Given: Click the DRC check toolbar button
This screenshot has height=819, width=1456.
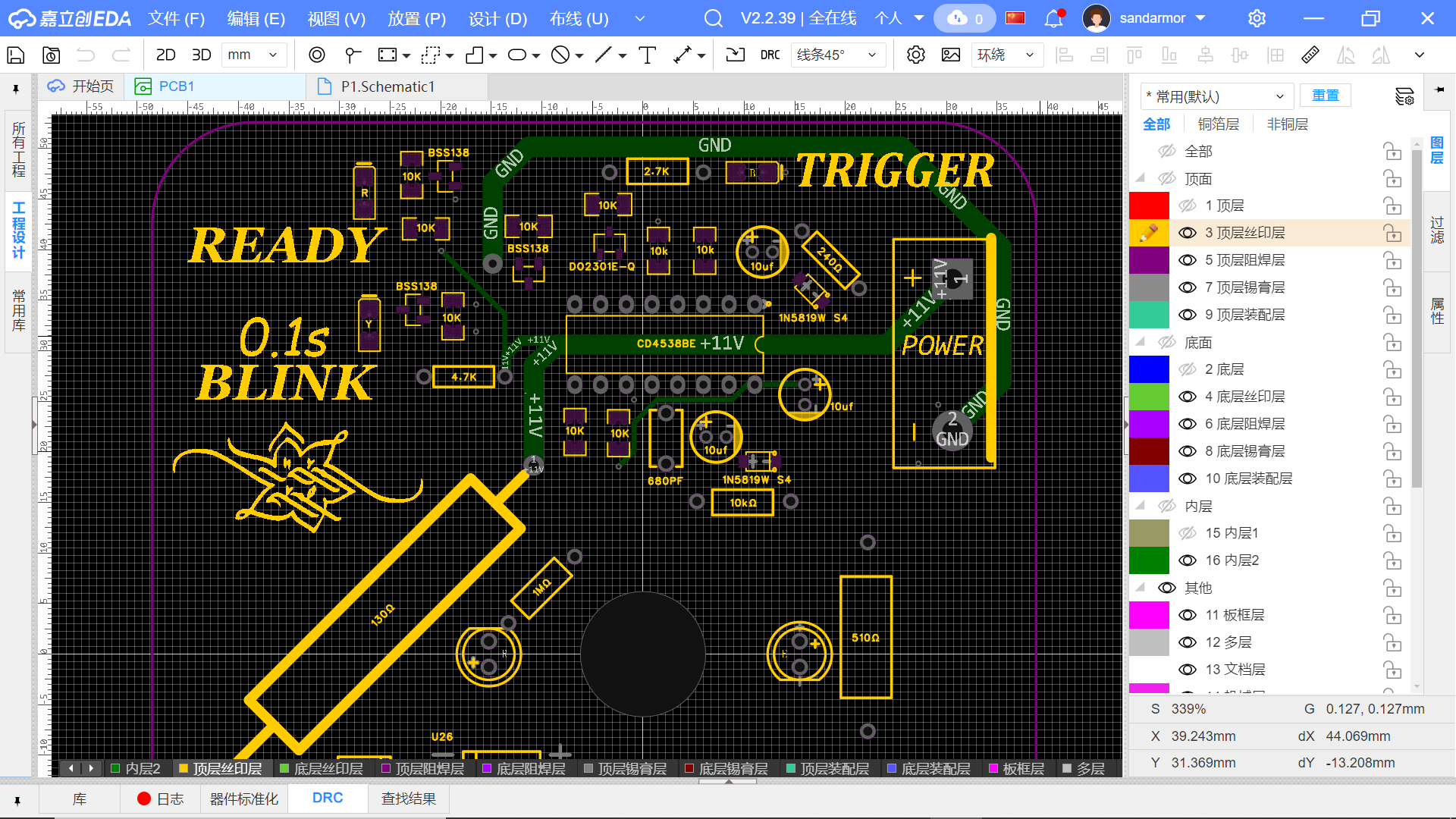Looking at the screenshot, I should [770, 55].
